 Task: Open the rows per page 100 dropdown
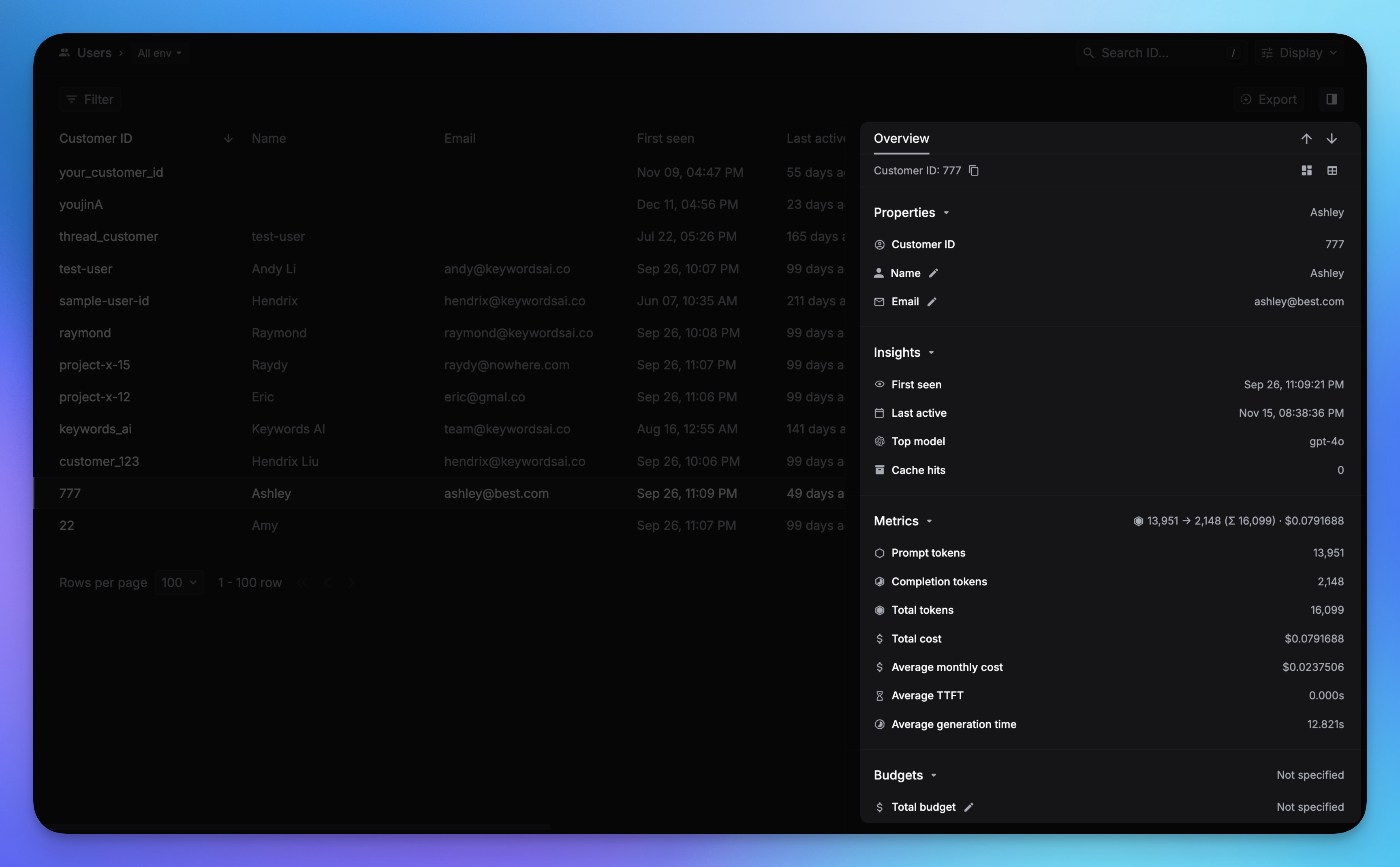[x=179, y=582]
